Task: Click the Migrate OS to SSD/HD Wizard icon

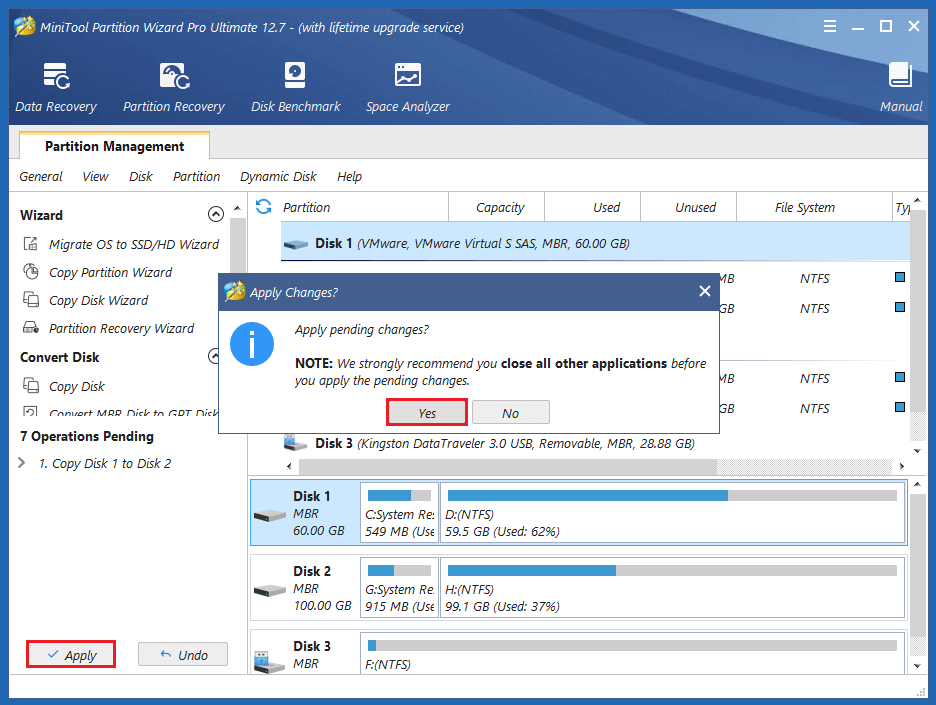Action: (x=30, y=244)
